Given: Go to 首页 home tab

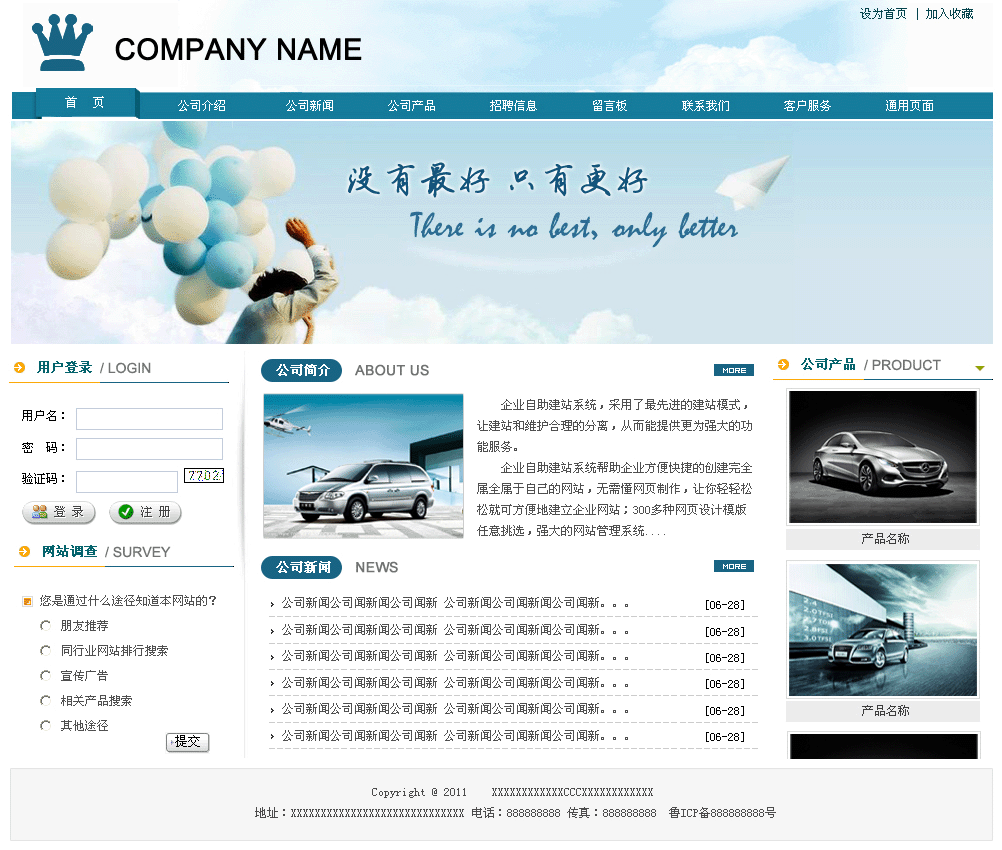Looking at the screenshot, I should [x=85, y=103].
